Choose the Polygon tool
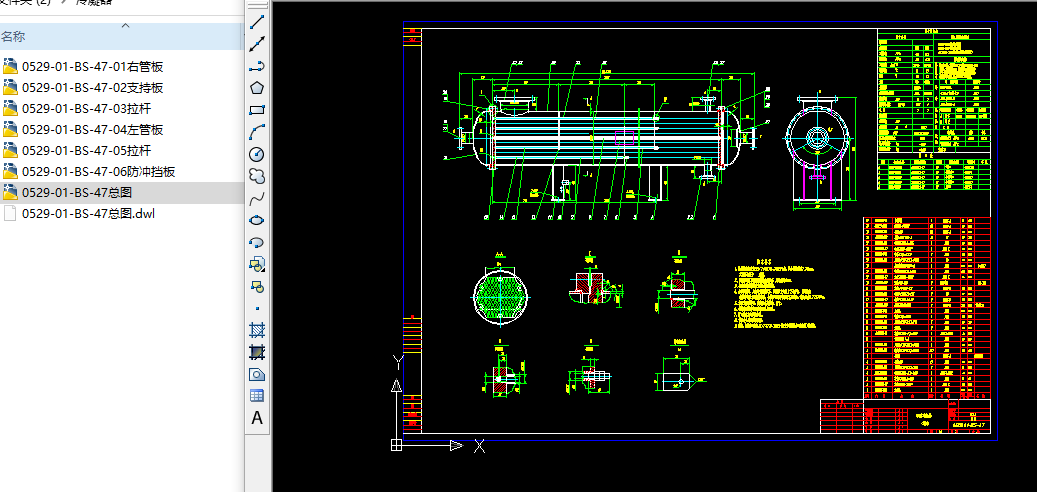This screenshot has width=1037, height=492. [x=257, y=87]
